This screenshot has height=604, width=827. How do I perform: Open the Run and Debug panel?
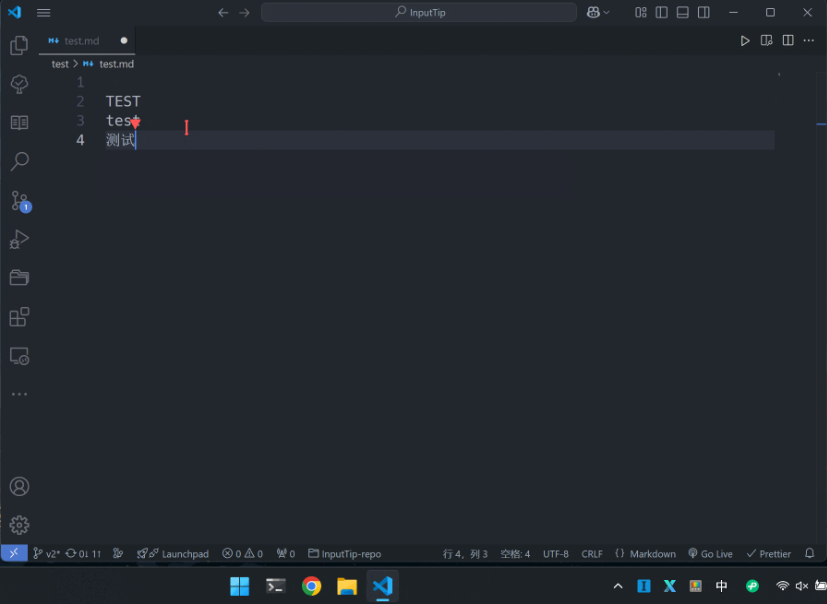(x=20, y=239)
